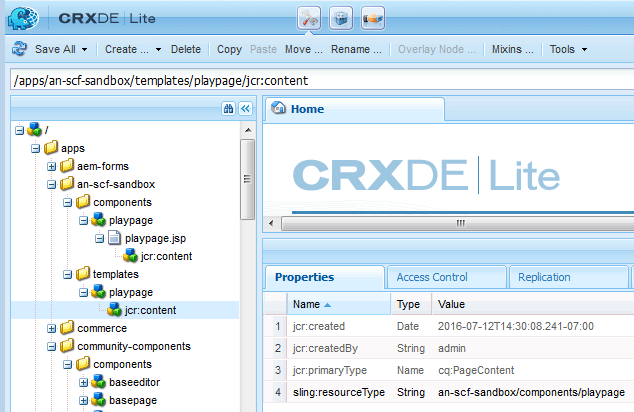634x412 pixels.
Task: Open Save All dropdown arrow
Action: coord(85,49)
